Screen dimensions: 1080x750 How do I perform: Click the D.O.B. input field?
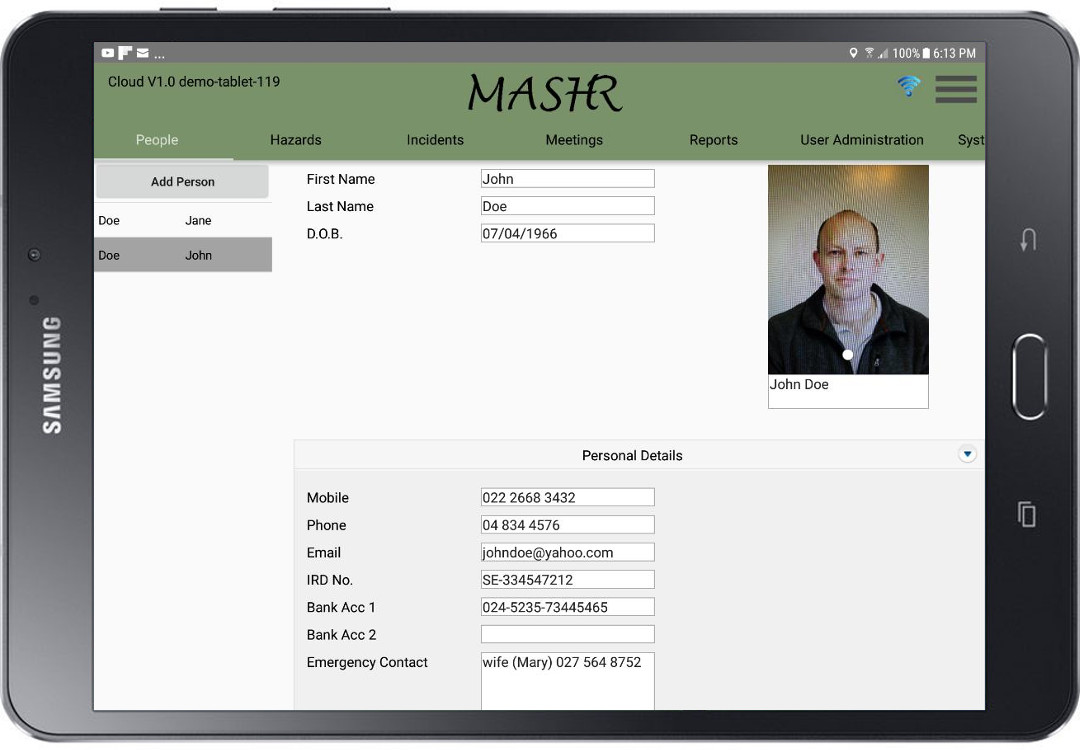click(566, 232)
